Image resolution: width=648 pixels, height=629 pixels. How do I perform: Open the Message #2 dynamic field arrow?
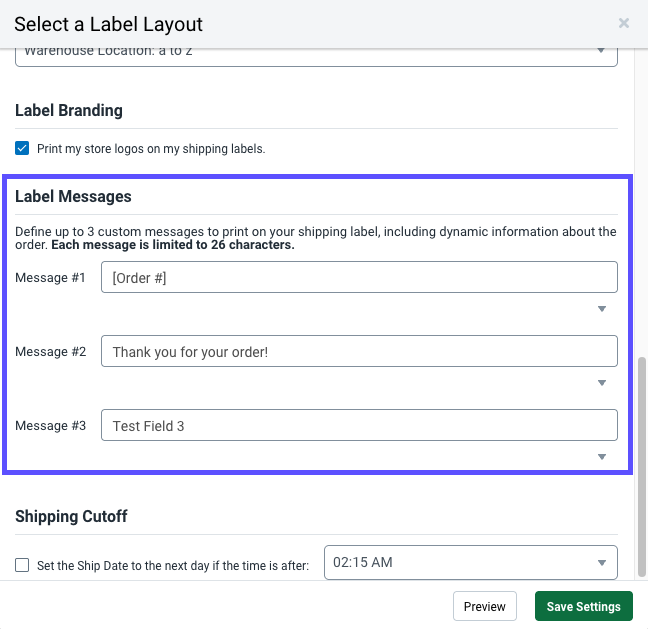pos(602,383)
